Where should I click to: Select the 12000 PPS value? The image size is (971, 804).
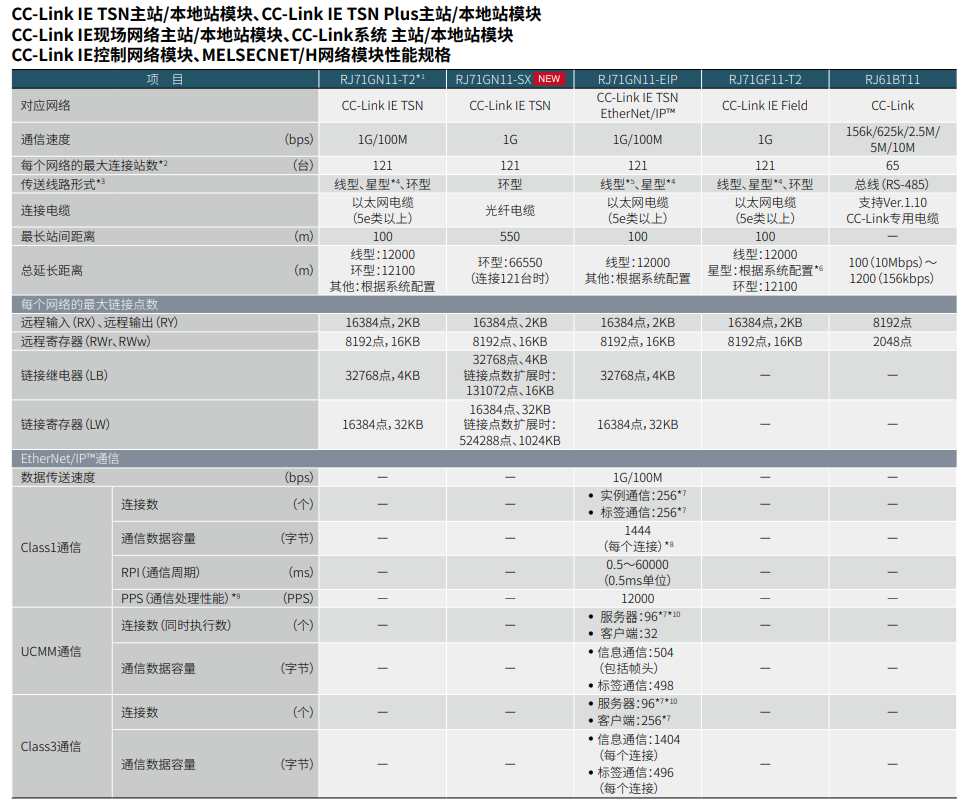pyautogui.click(x=637, y=598)
